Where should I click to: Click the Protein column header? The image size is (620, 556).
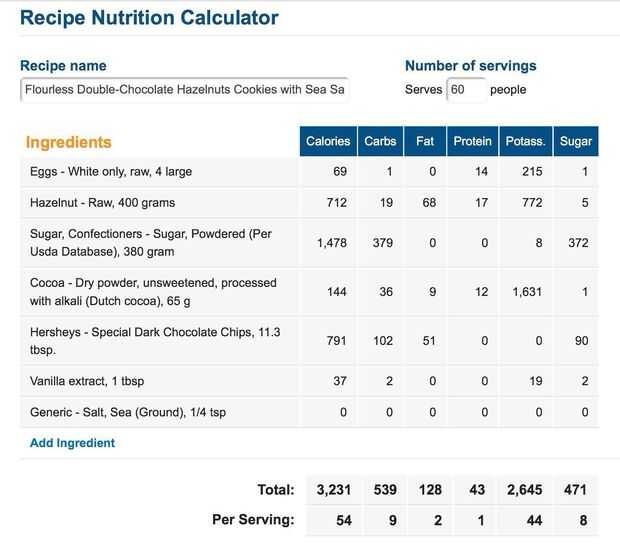(472, 142)
